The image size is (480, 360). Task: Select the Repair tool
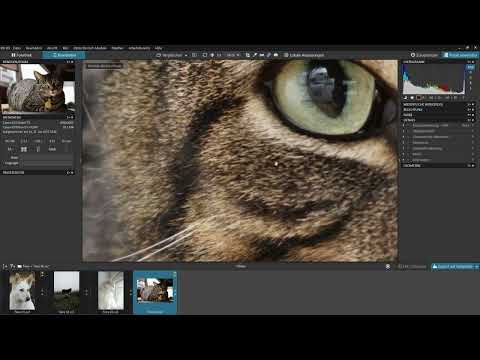[269, 55]
